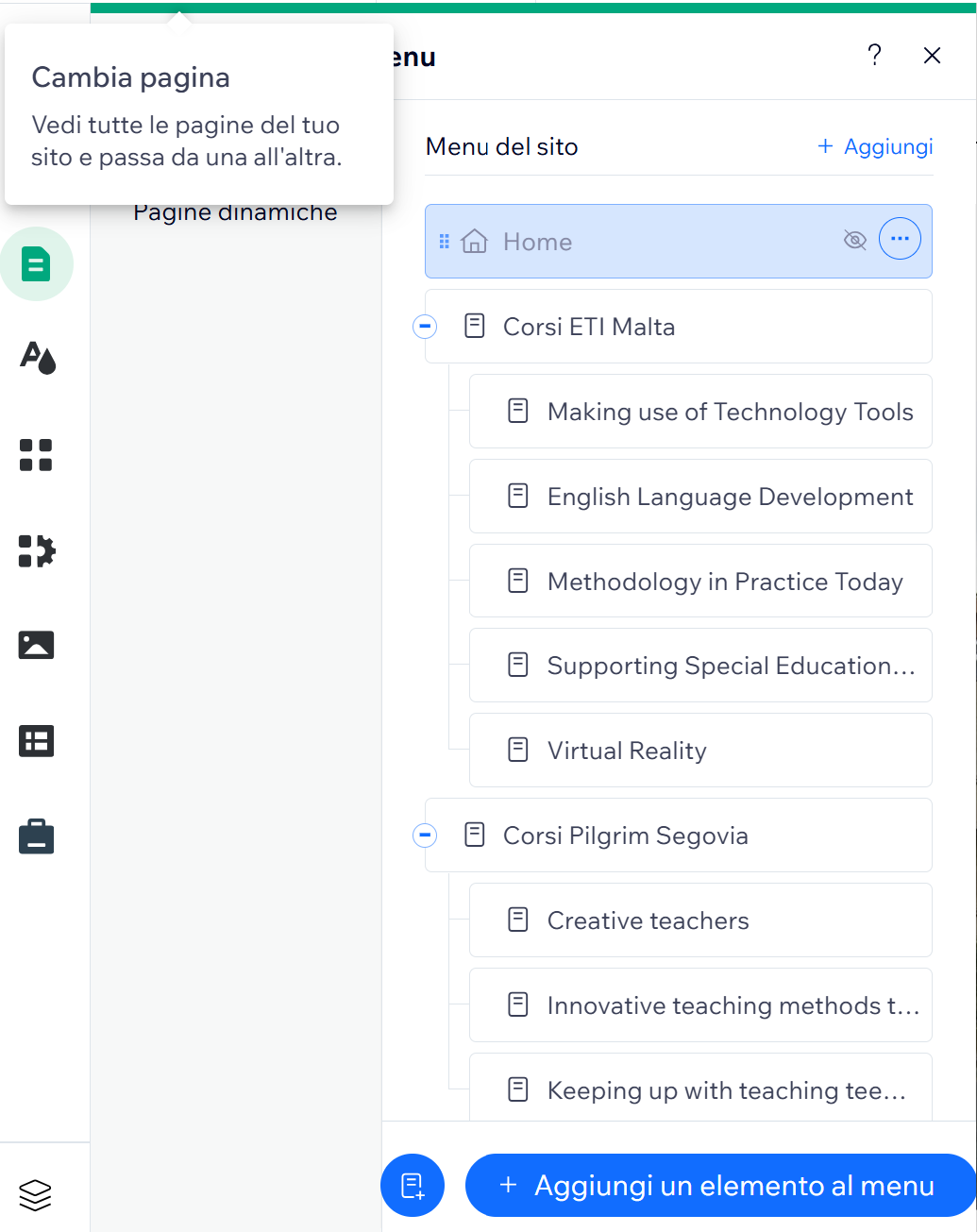The image size is (977, 1232).
Task: Open the CMS table icon in sidebar
Action: pyautogui.click(x=36, y=741)
